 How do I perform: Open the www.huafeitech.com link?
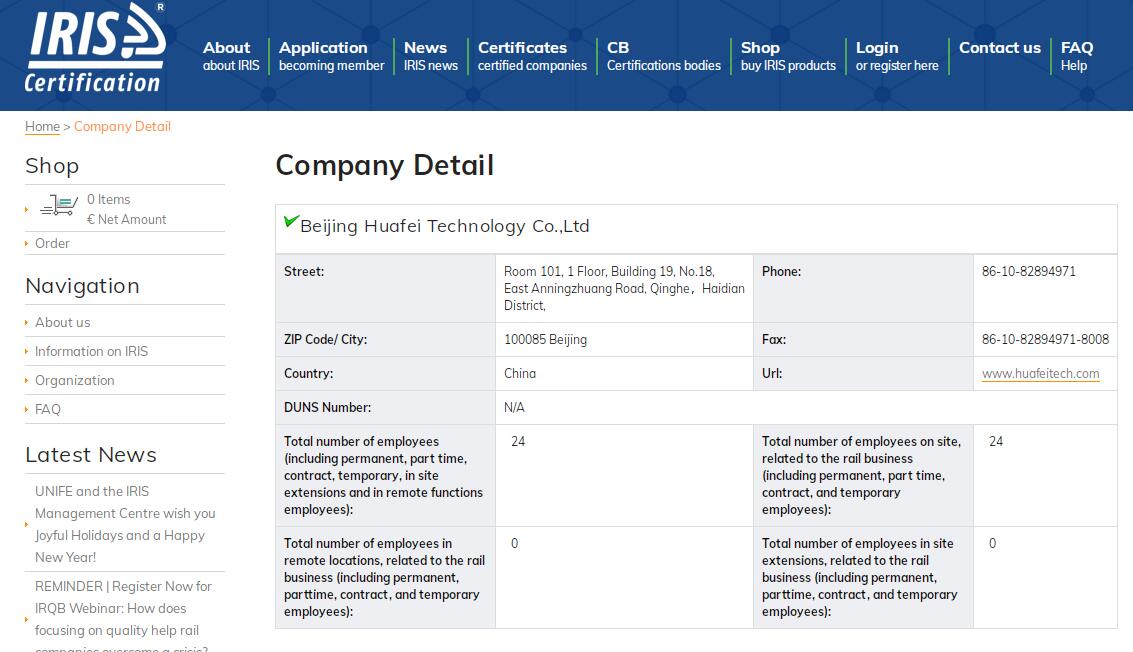pos(1040,374)
